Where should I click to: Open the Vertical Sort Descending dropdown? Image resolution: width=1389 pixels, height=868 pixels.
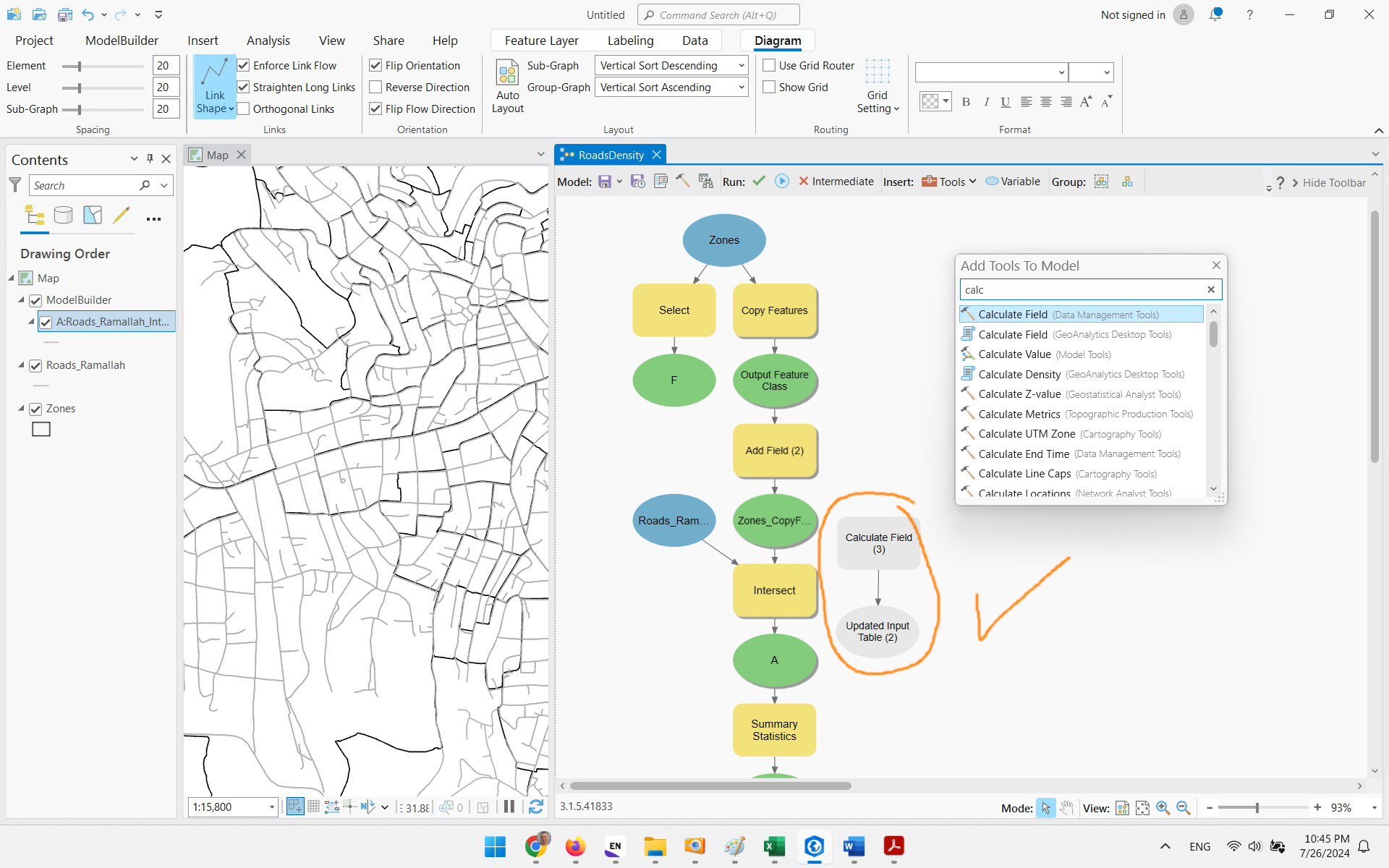[x=740, y=65]
